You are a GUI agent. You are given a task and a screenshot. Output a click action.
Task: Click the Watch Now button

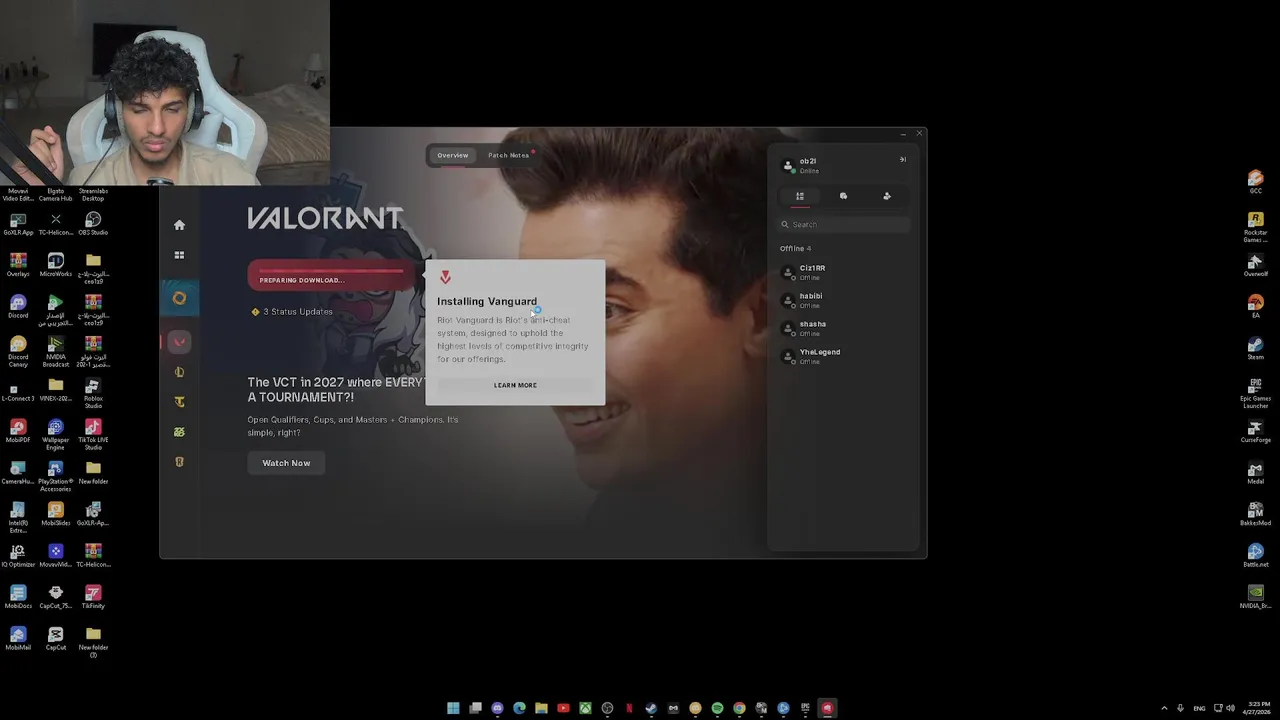tap(286, 463)
